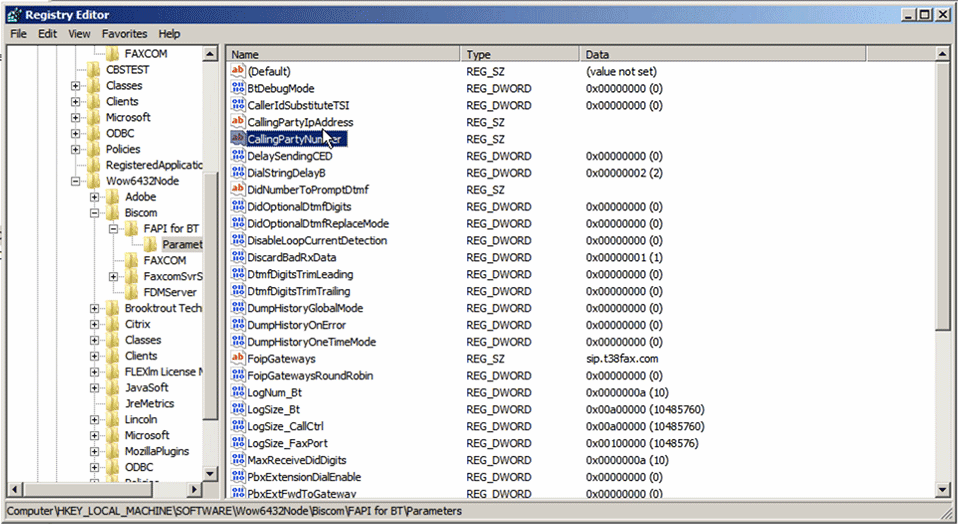Click the JavaSoft folder icon
958x524 pixels.
(x=113, y=387)
